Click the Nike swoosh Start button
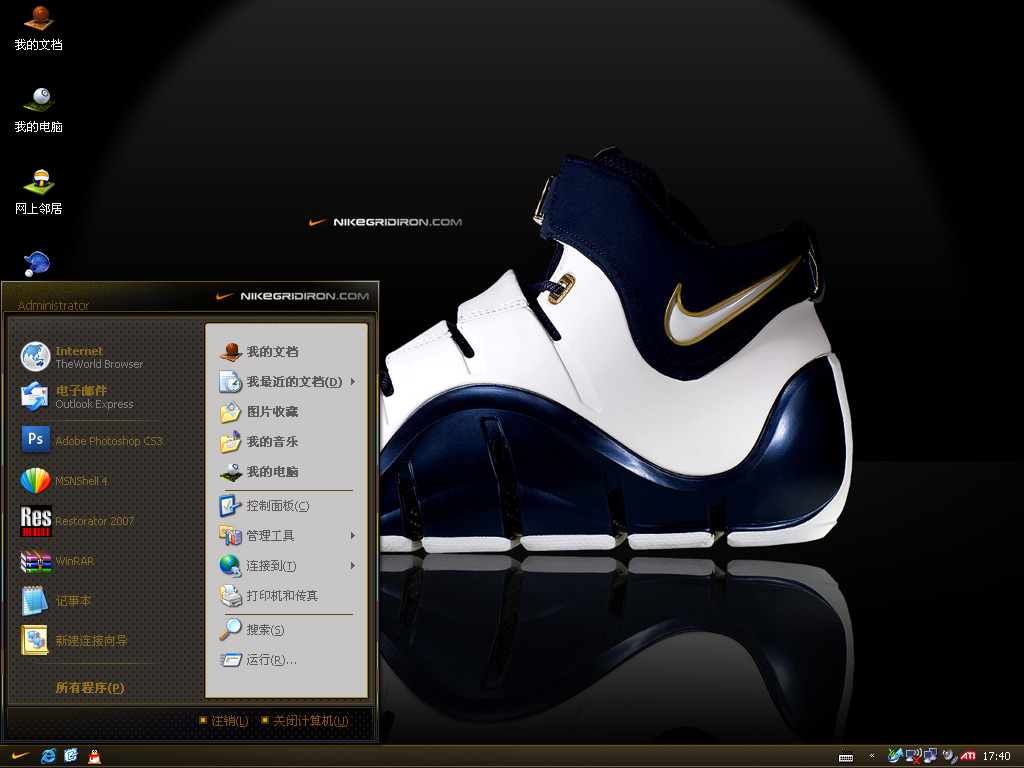This screenshot has height=768, width=1024. (x=20, y=756)
